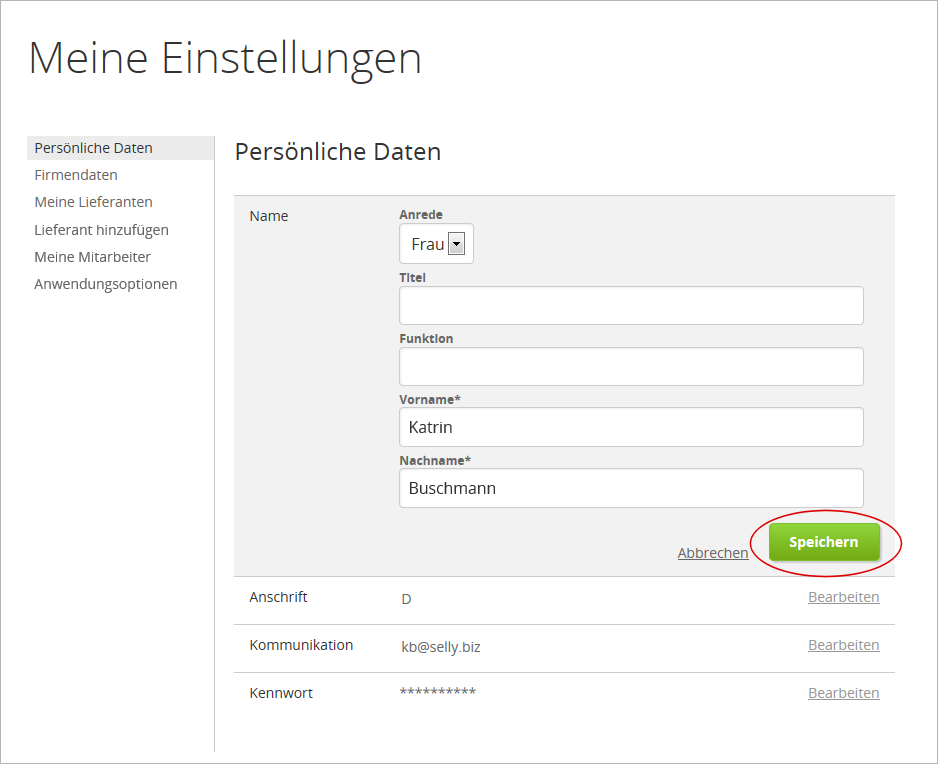Viewport: 938px width, 764px height.
Task: Open Bearbeiten for the Kennwort row
Action: click(x=843, y=694)
